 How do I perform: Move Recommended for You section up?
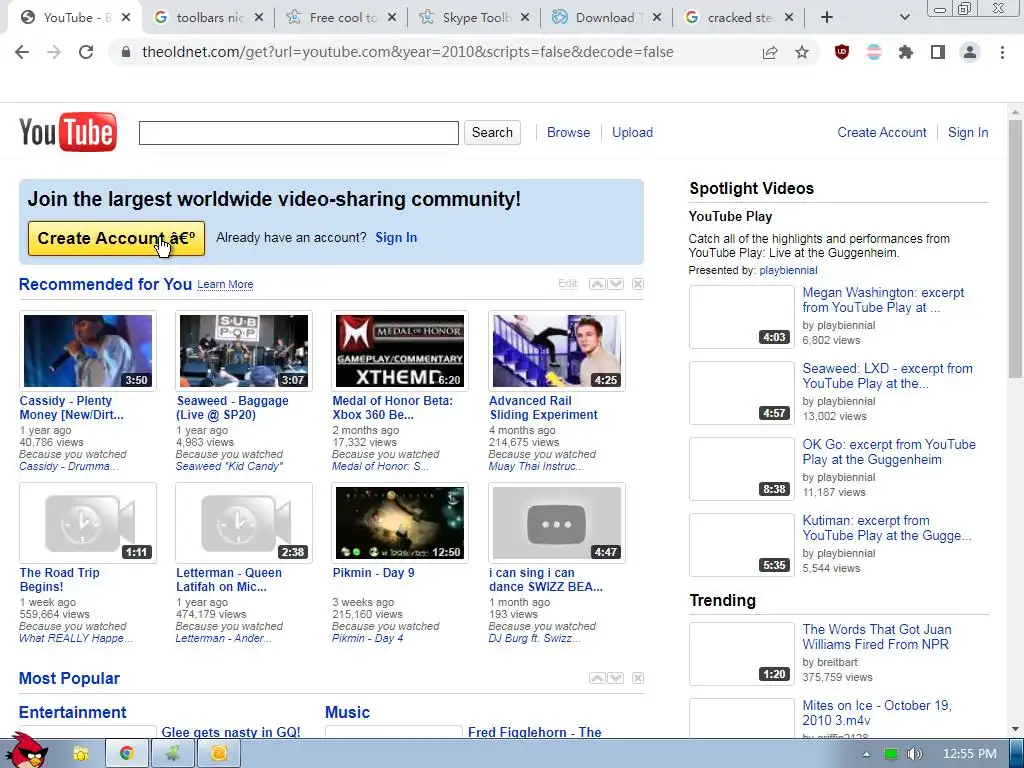[x=597, y=283]
